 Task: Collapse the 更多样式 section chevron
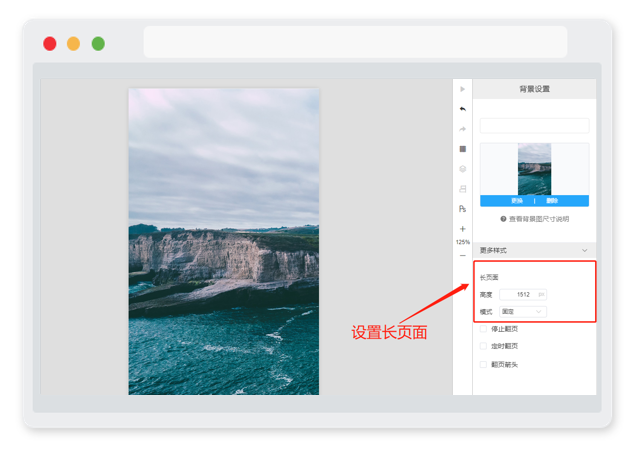pos(584,250)
